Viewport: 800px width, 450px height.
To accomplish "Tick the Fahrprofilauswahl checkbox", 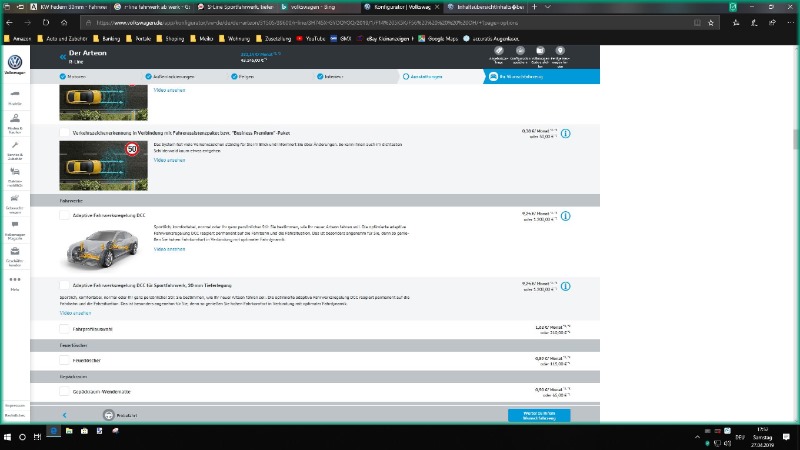I will 64,328.
